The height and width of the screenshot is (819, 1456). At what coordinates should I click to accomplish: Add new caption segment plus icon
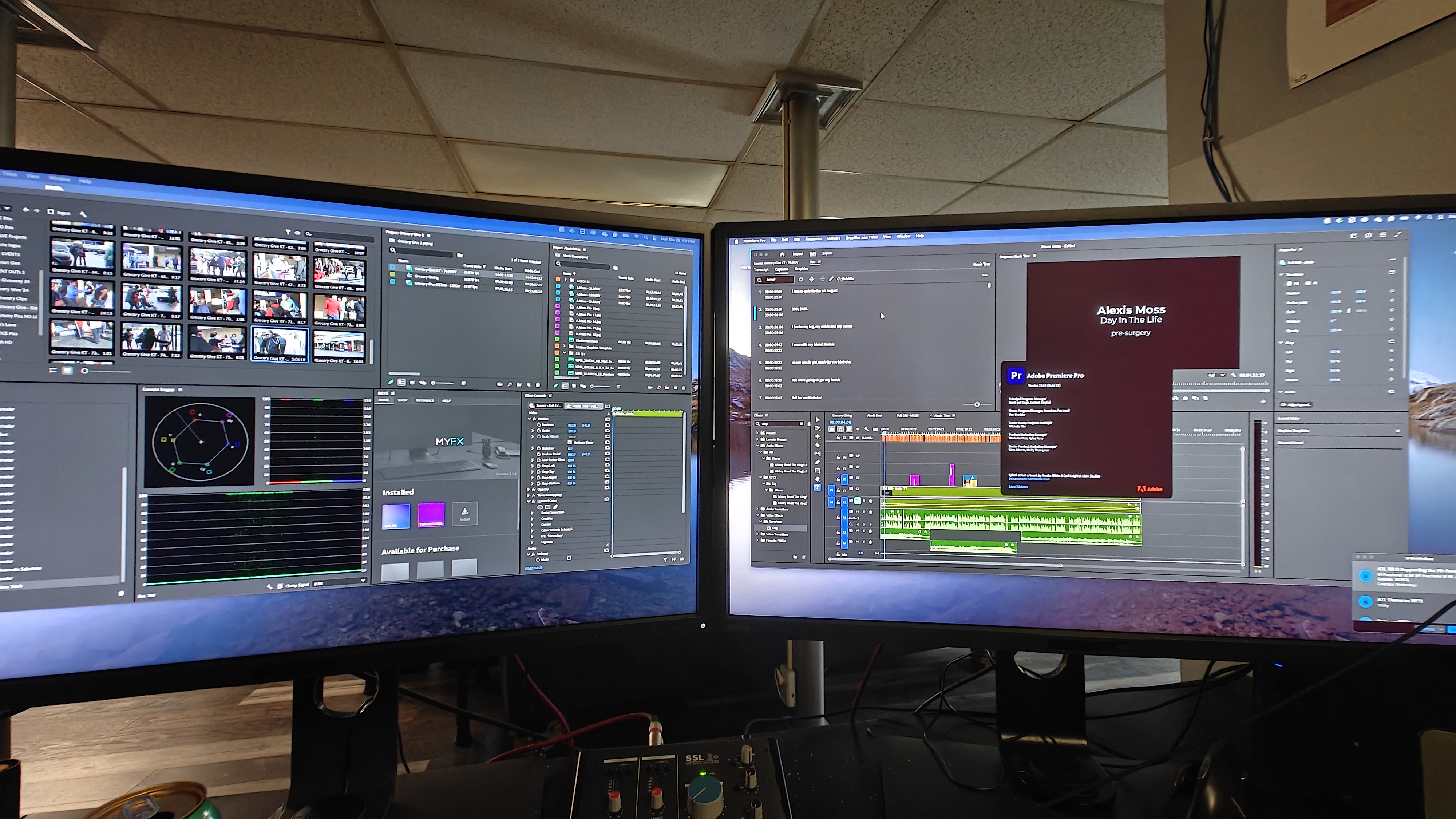(801, 280)
